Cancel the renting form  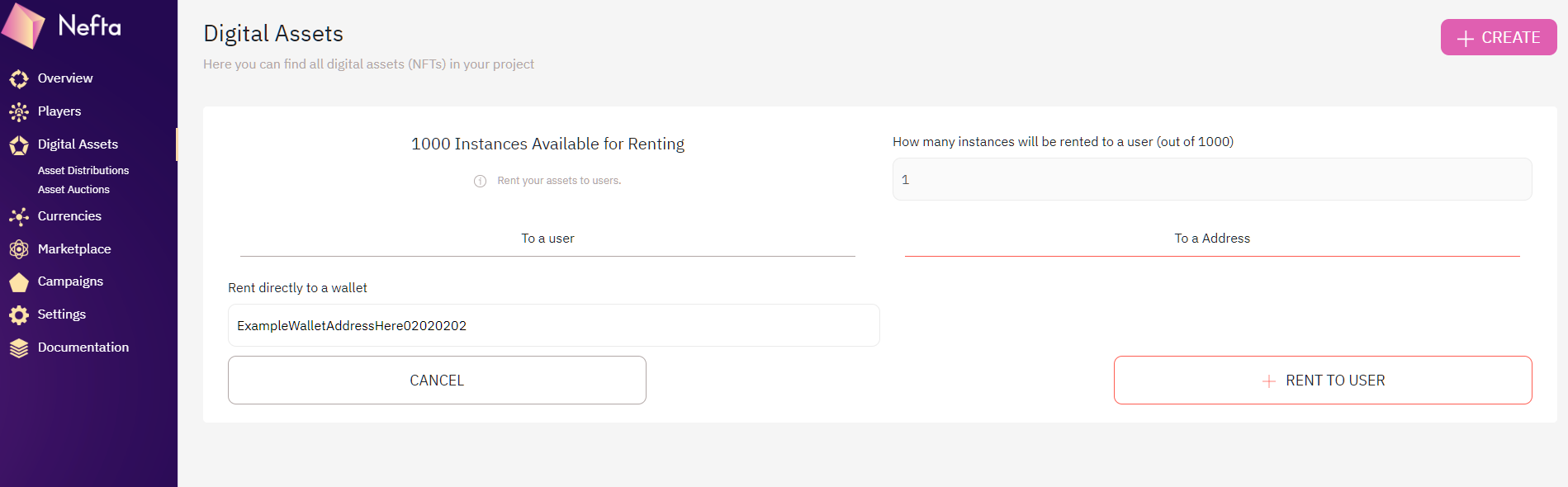pyautogui.click(x=437, y=381)
